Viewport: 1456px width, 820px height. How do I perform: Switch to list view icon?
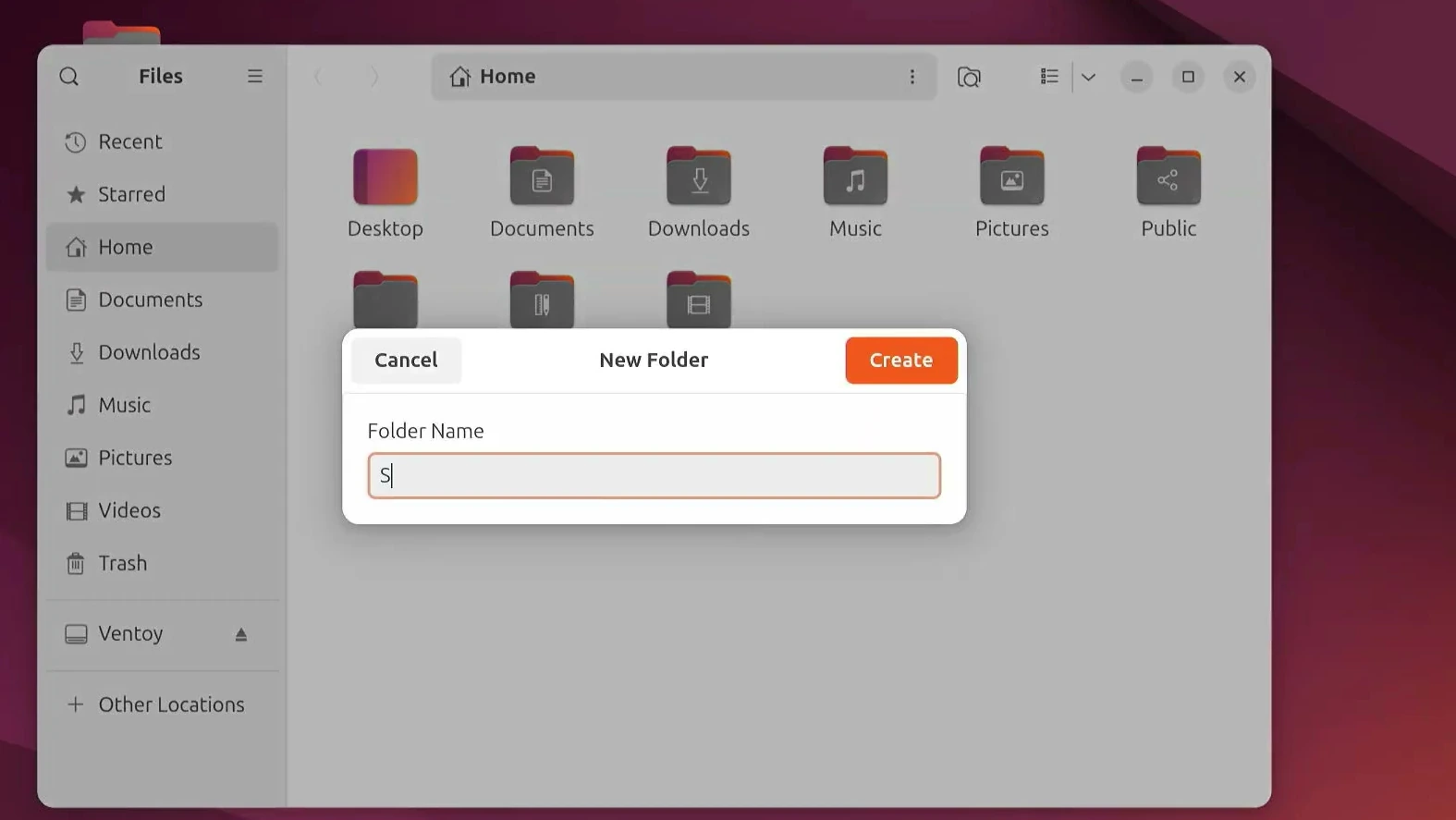[x=1049, y=77]
